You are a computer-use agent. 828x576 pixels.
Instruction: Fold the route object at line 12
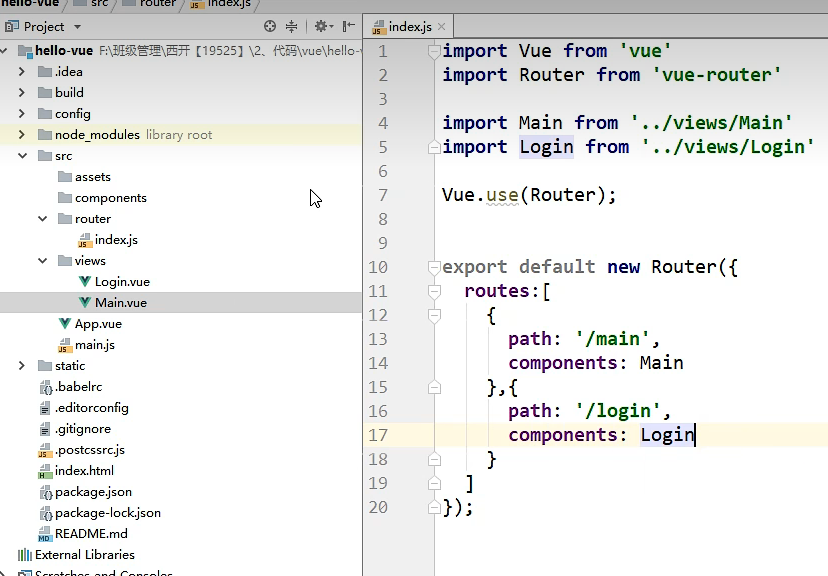click(434, 315)
